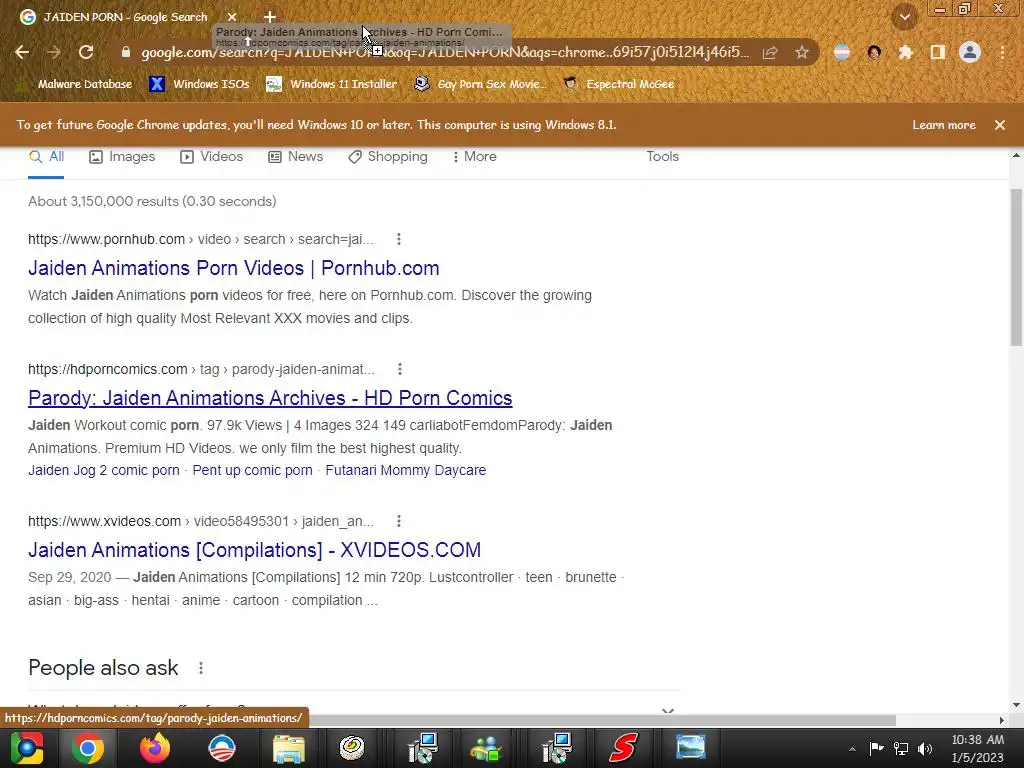1024x768 pixels.
Task: Switch to the Shopping results tab
Action: pyautogui.click(x=388, y=157)
